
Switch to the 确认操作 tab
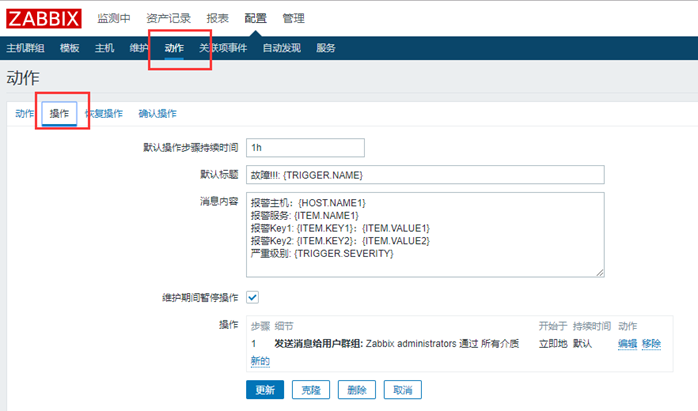coord(158,114)
